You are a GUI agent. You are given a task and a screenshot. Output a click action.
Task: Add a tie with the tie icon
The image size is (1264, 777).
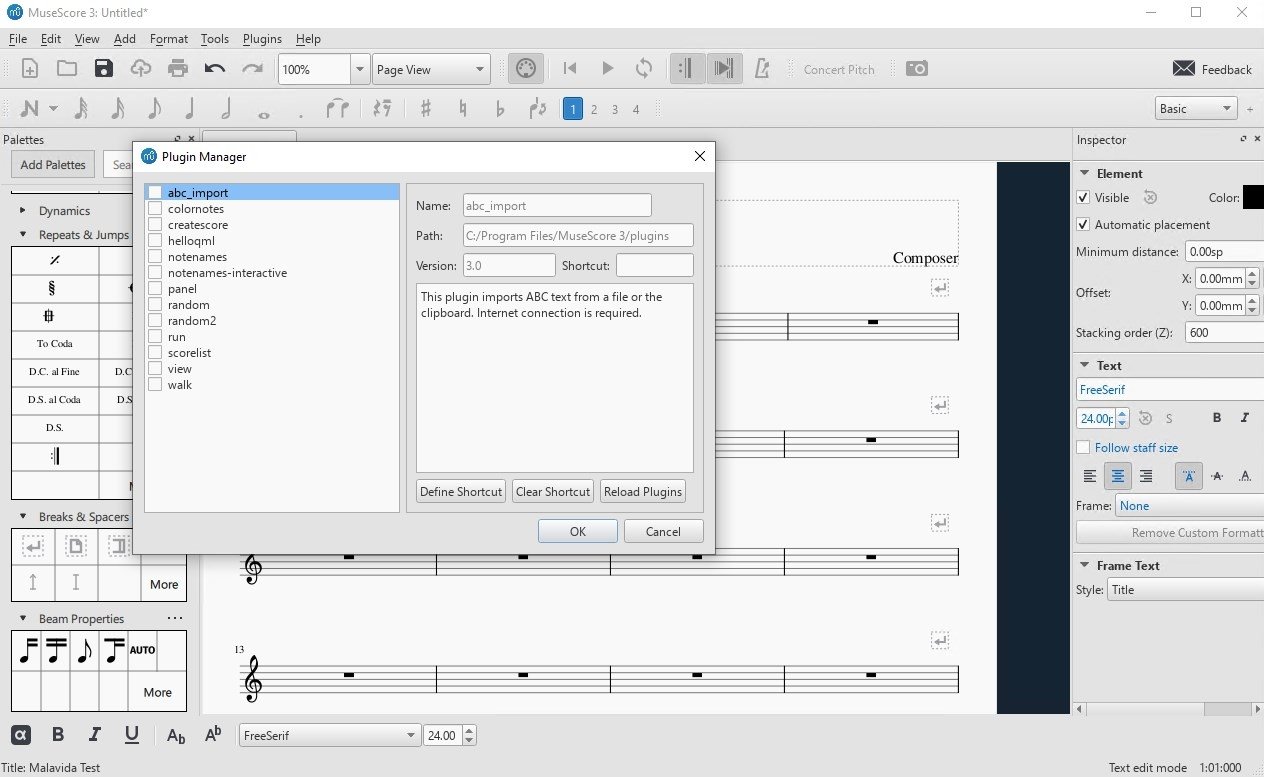click(x=337, y=109)
